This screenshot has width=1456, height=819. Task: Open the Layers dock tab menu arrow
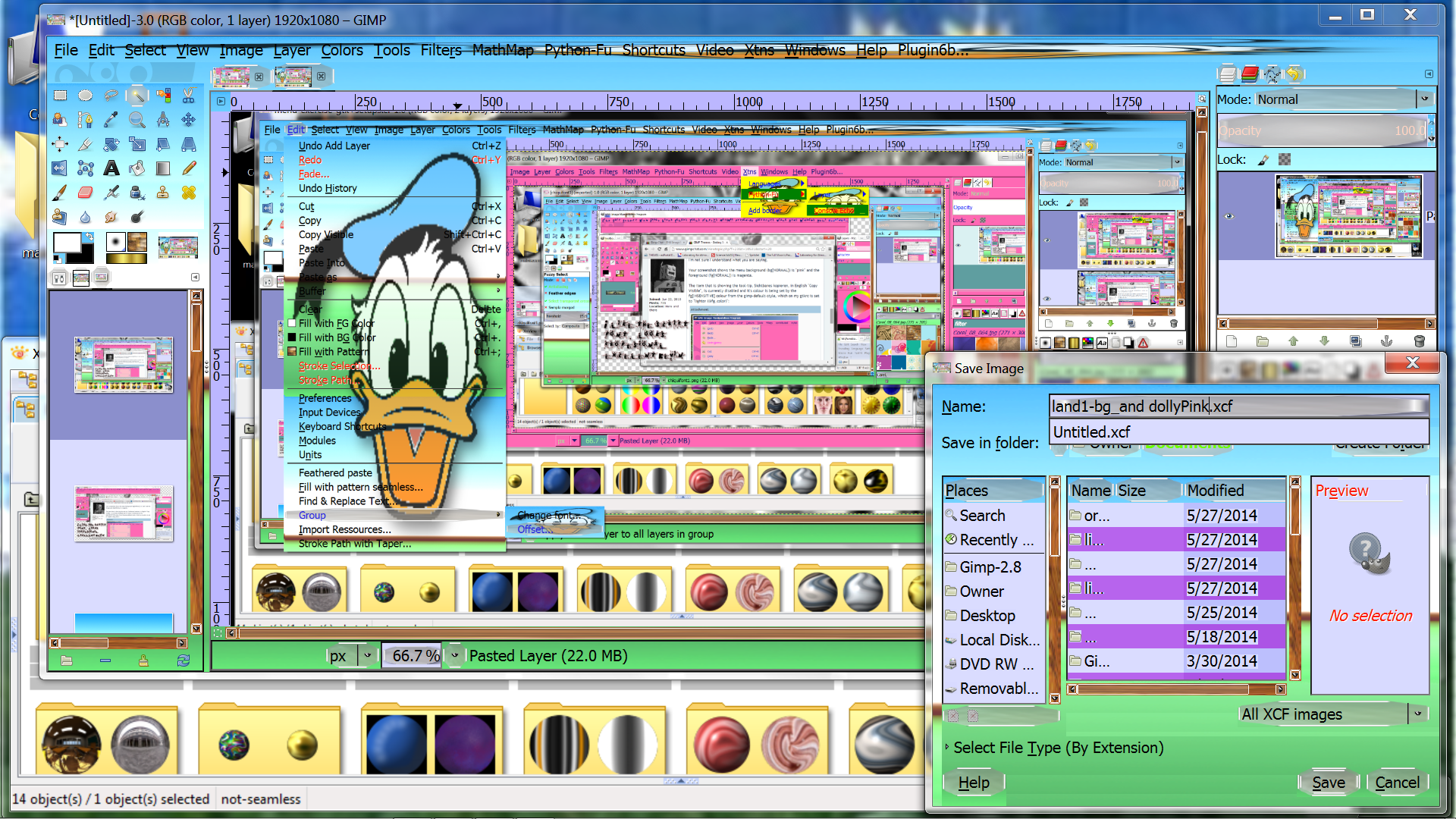coord(1429,74)
